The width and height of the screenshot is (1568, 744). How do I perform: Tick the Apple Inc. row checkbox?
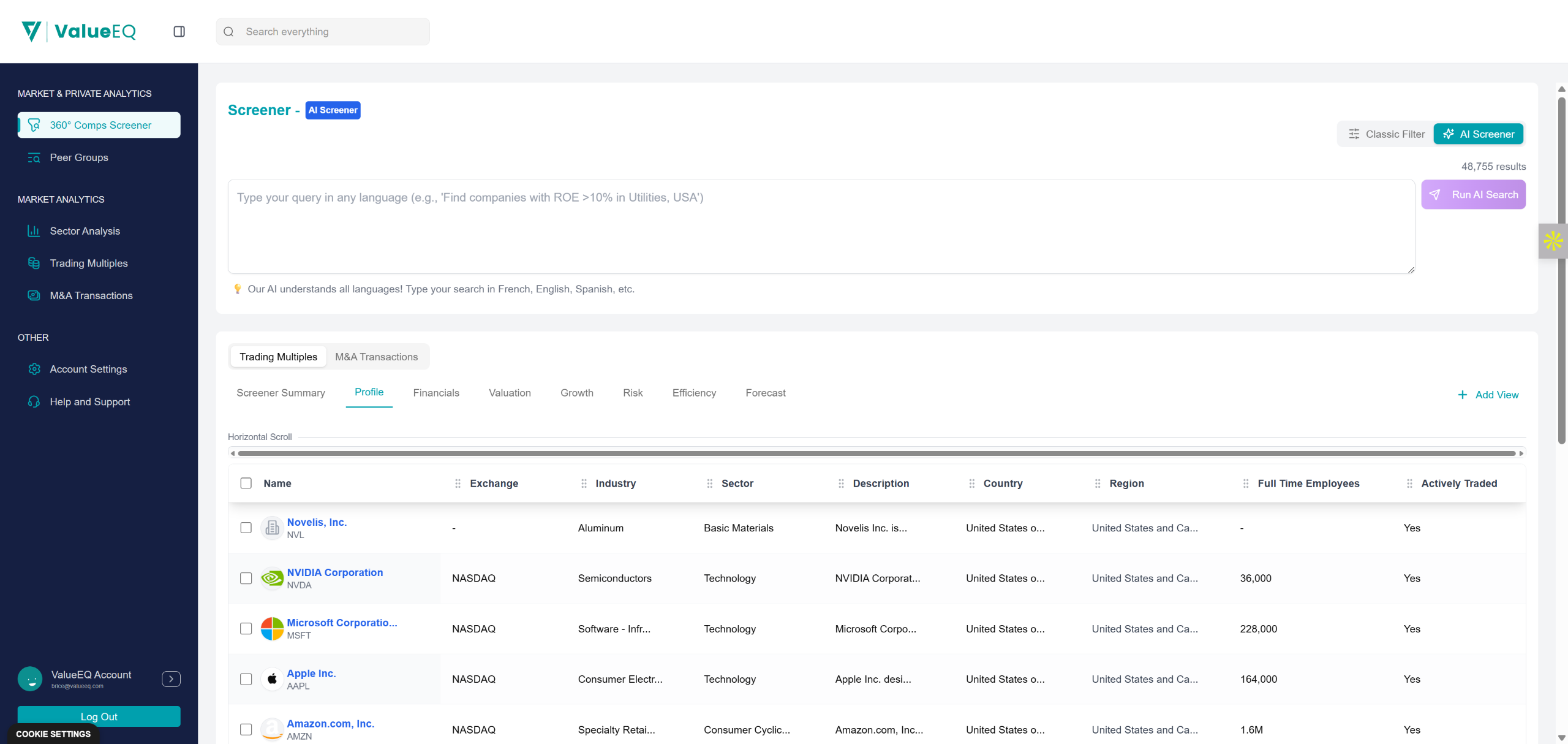pyautogui.click(x=246, y=679)
